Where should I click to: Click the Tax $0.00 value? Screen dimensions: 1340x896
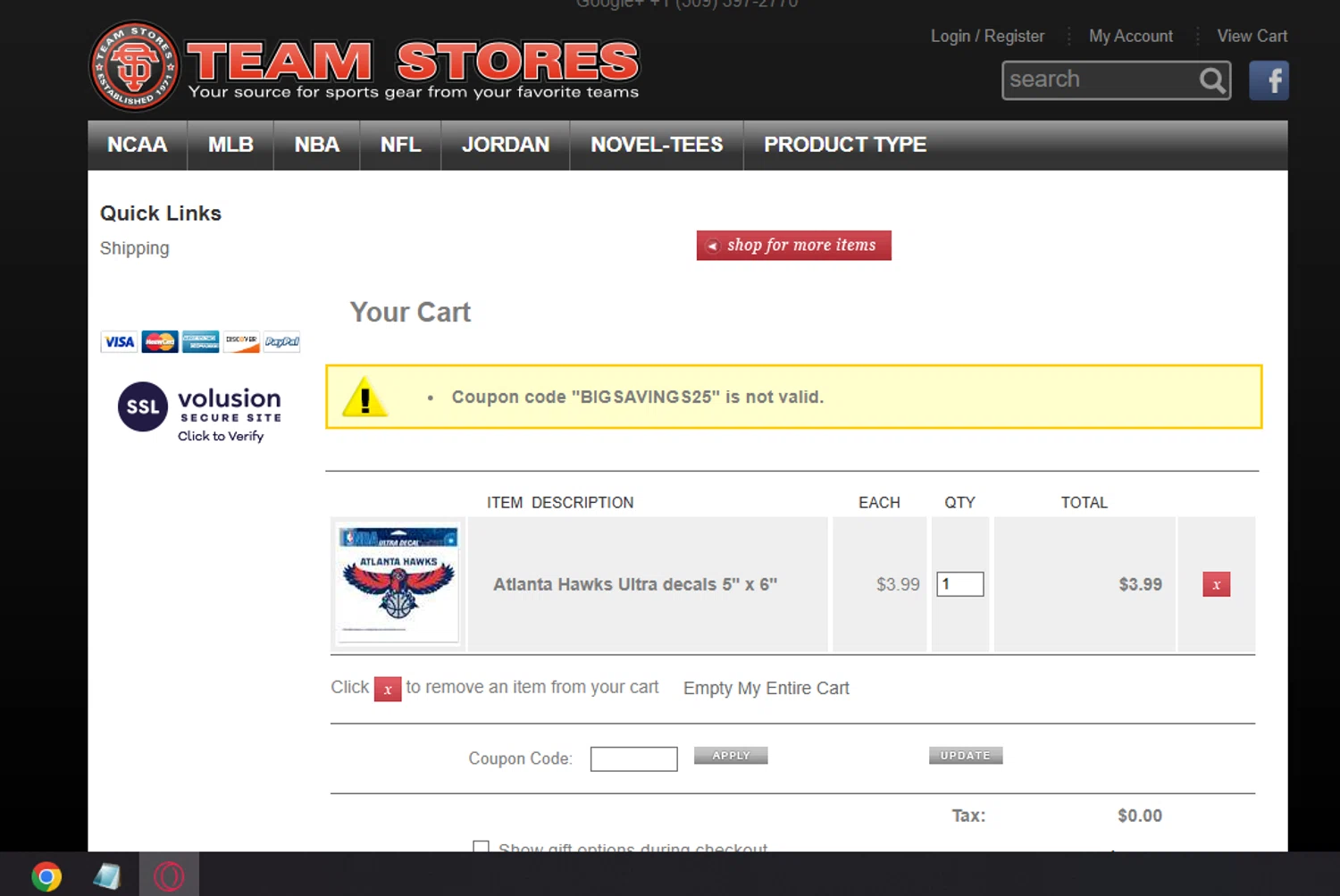coord(1140,816)
